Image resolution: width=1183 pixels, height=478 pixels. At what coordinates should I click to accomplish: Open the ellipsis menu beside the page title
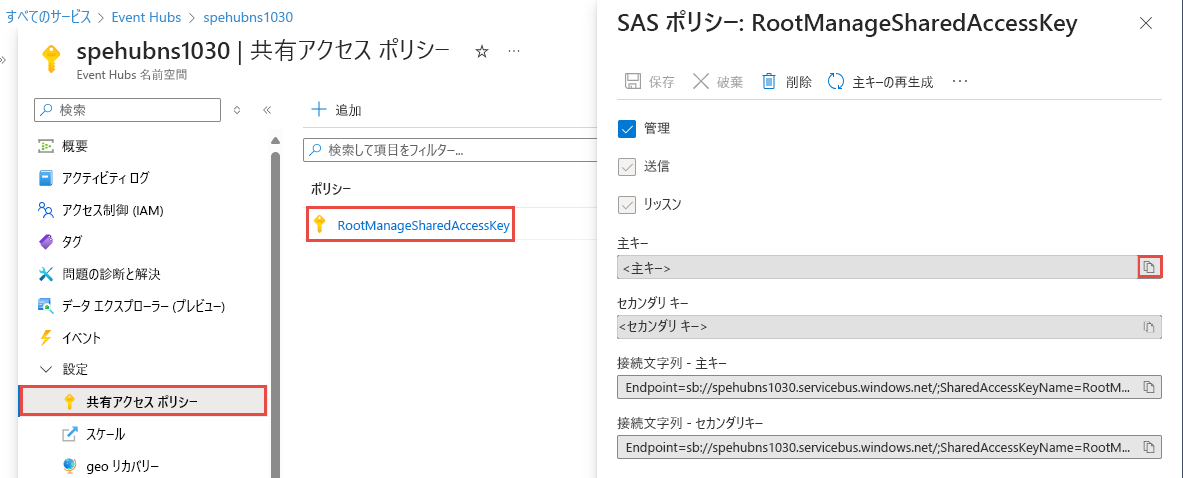point(514,51)
